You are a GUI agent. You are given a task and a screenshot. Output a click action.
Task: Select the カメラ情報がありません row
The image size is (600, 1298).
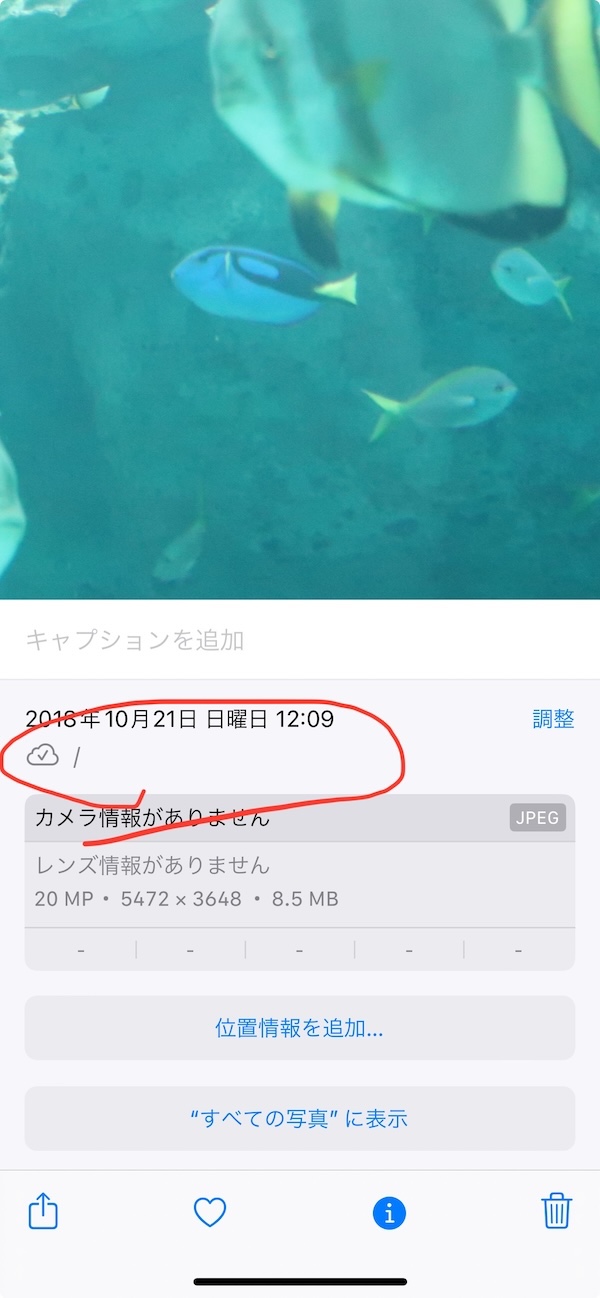300,818
